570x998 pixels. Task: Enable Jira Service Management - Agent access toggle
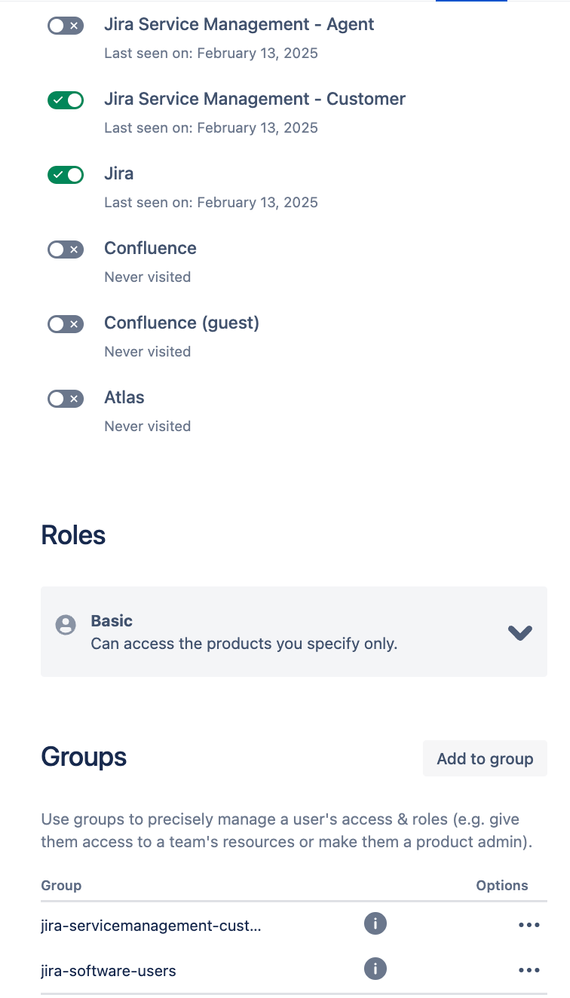tap(66, 25)
